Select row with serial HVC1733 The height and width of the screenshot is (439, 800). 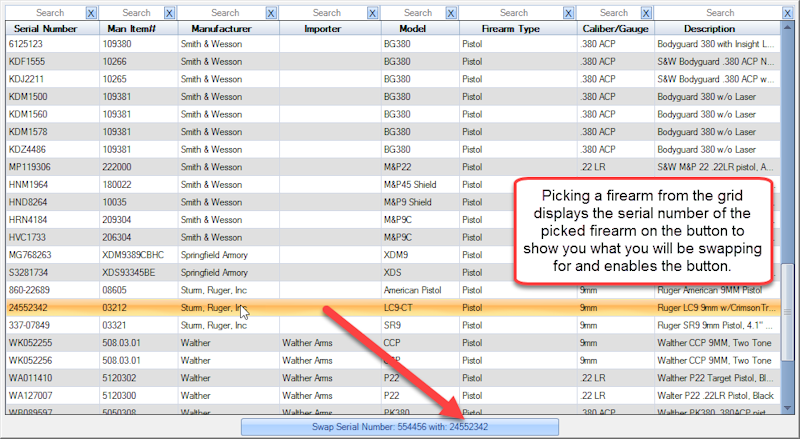(393, 237)
